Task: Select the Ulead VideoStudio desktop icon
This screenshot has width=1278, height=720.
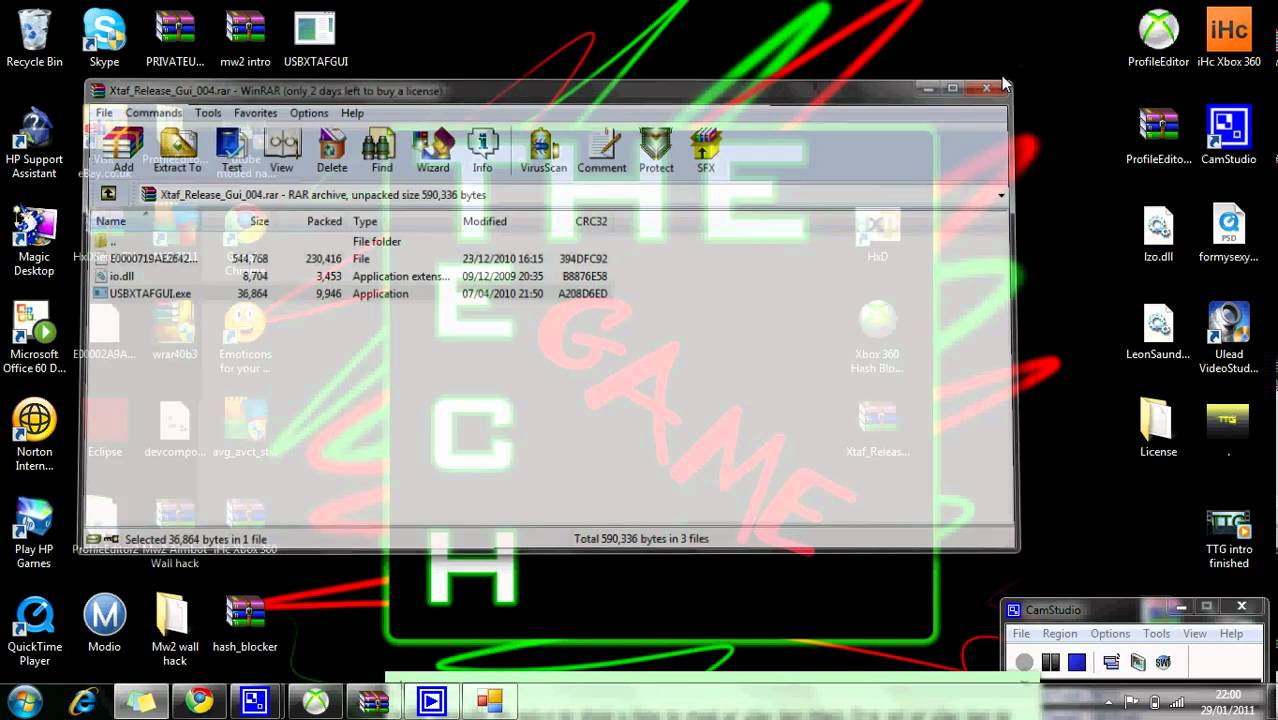Action: pyautogui.click(x=1229, y=338)
